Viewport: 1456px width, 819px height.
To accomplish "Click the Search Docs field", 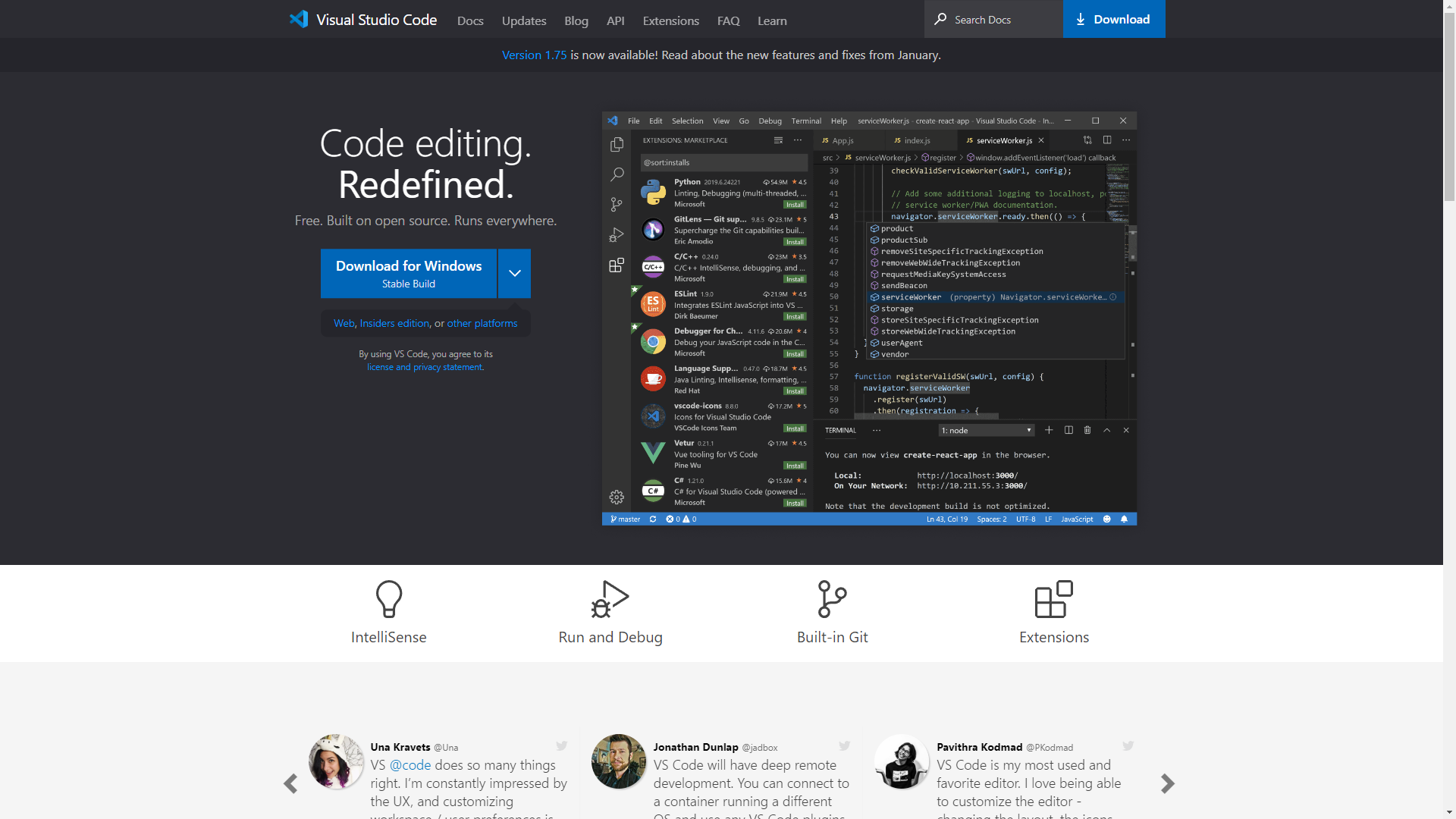I will pos(993,19).
